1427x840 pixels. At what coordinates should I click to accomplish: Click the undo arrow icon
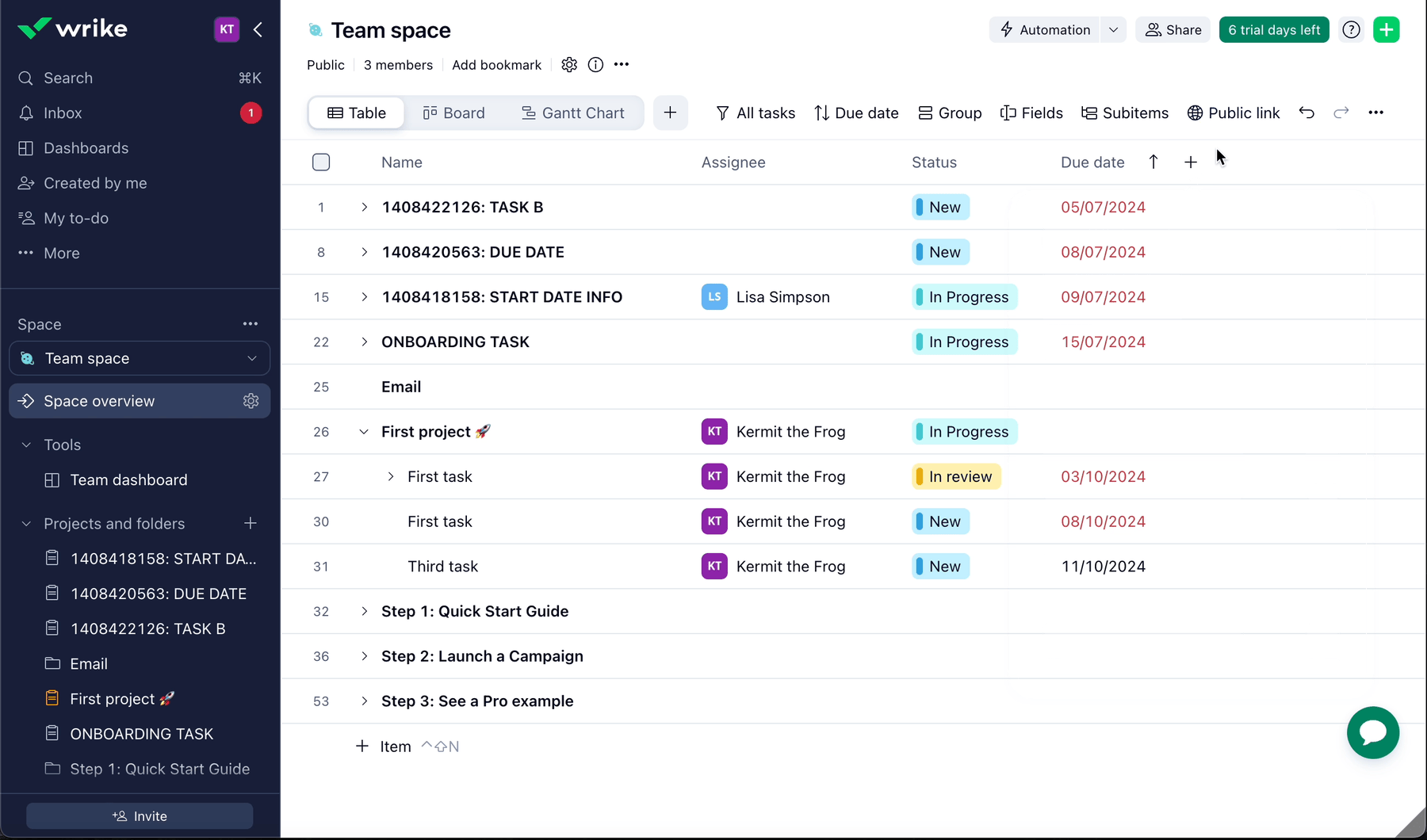pos(1306,113)
